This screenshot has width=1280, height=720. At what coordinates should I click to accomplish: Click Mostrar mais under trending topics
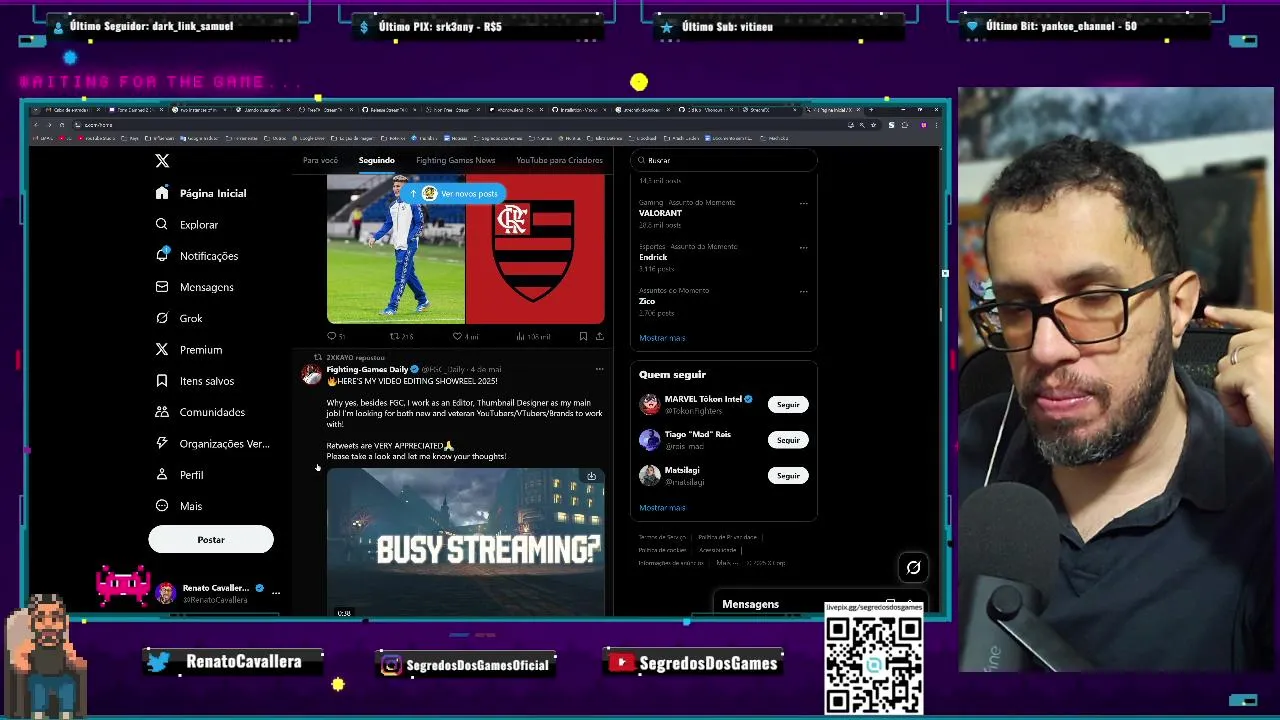pyautogui.click(x=662, y=338)
